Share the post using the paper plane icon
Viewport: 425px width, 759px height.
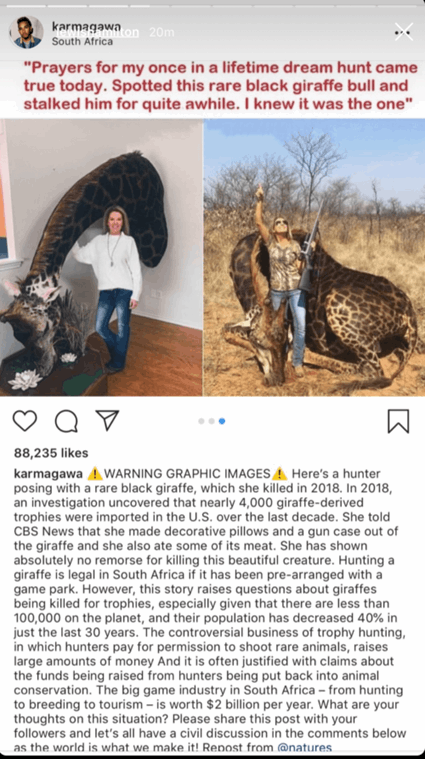tap(107, 420)
